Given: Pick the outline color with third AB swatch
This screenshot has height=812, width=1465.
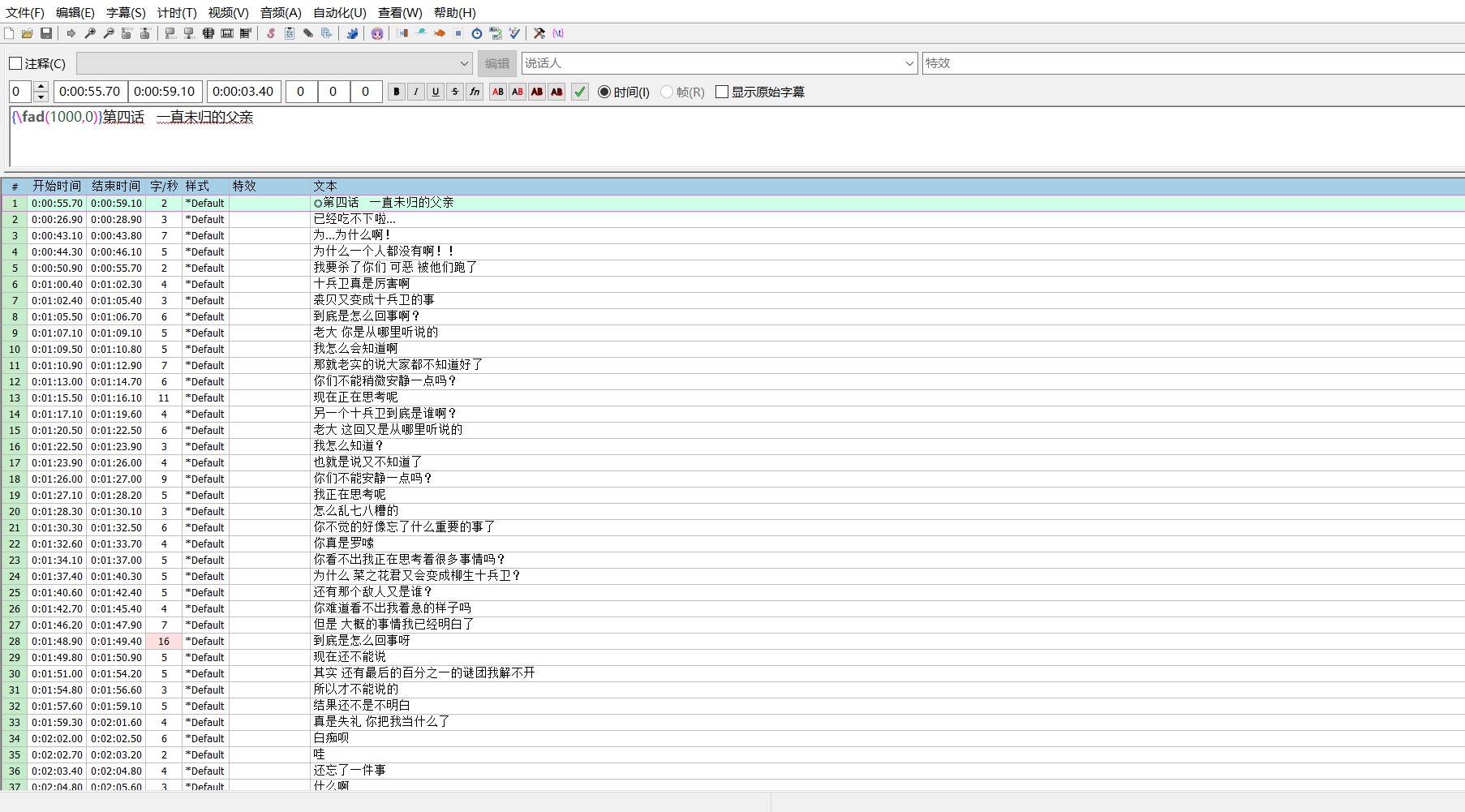Looking at the screenshot, I should pos(537,92).
